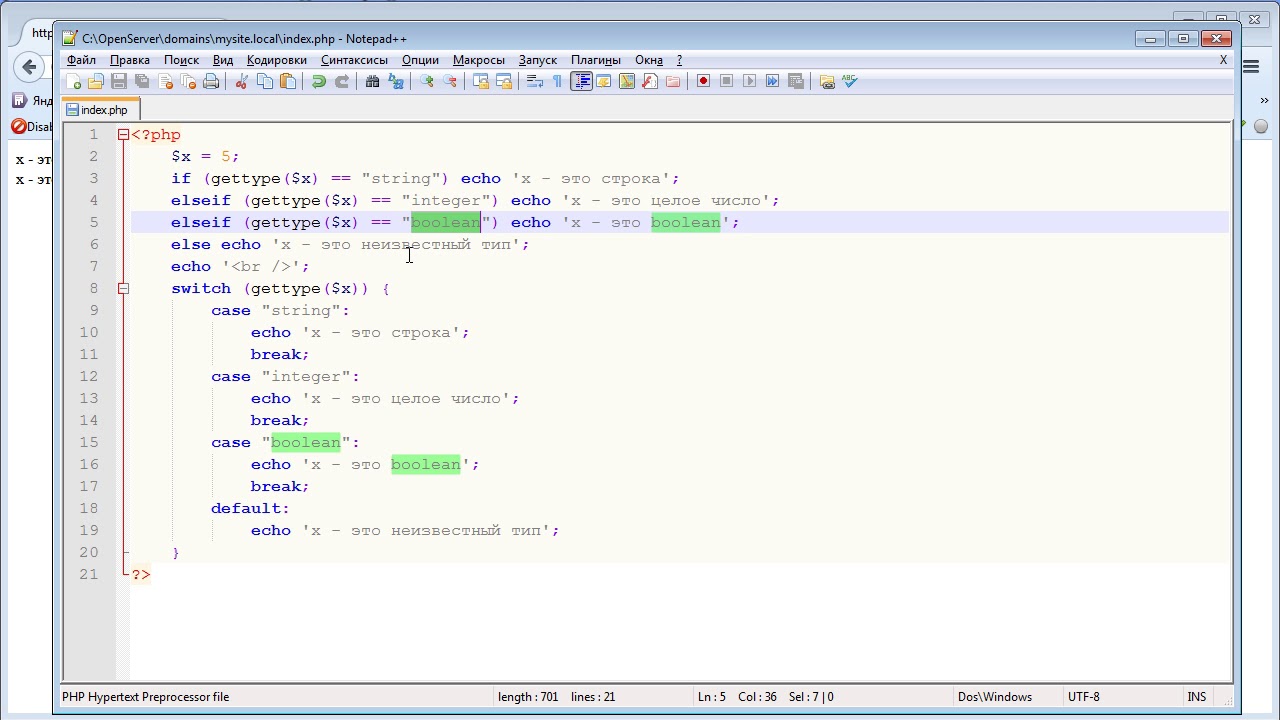
Task: Print the document using the printer icon
Action: coord(211,82)
